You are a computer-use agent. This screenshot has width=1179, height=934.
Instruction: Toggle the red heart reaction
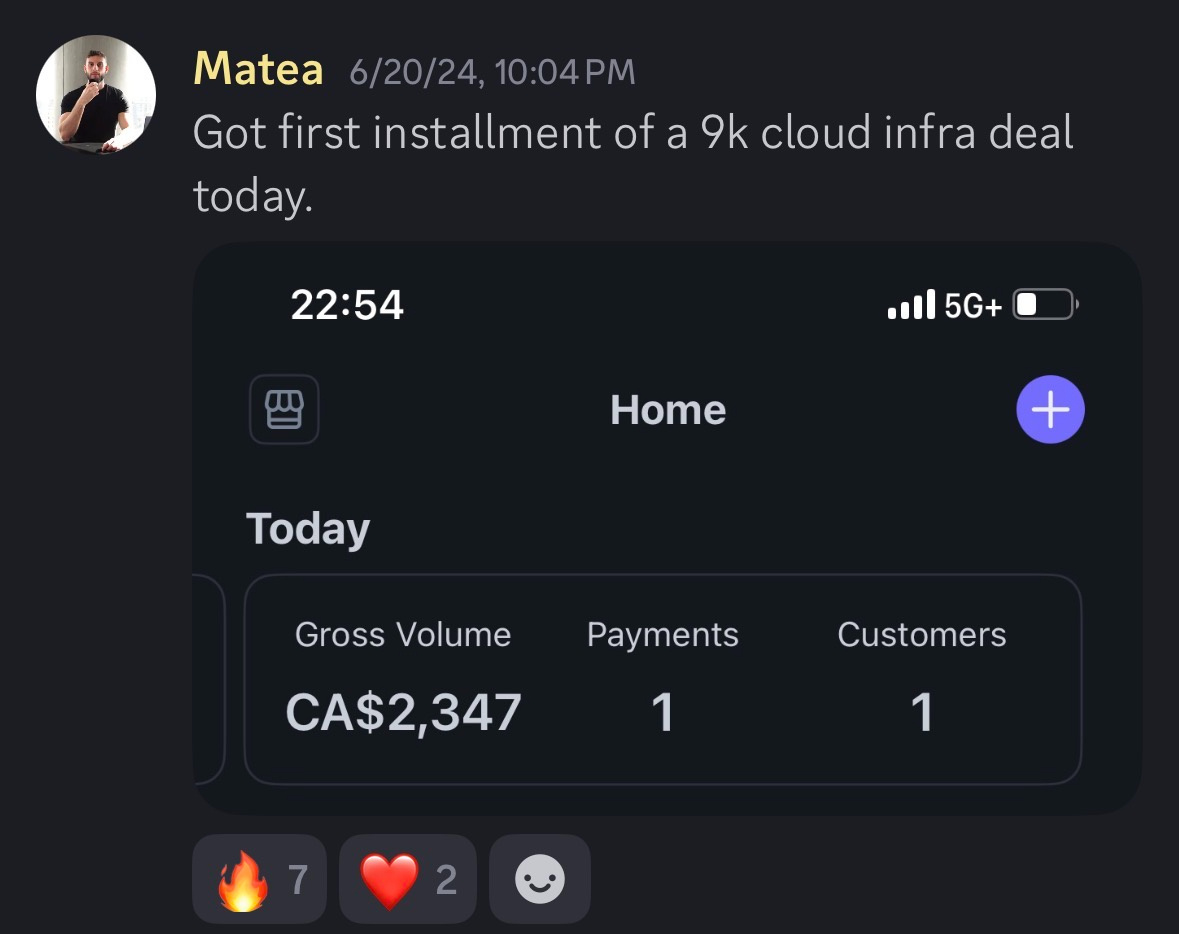(407, 879)
